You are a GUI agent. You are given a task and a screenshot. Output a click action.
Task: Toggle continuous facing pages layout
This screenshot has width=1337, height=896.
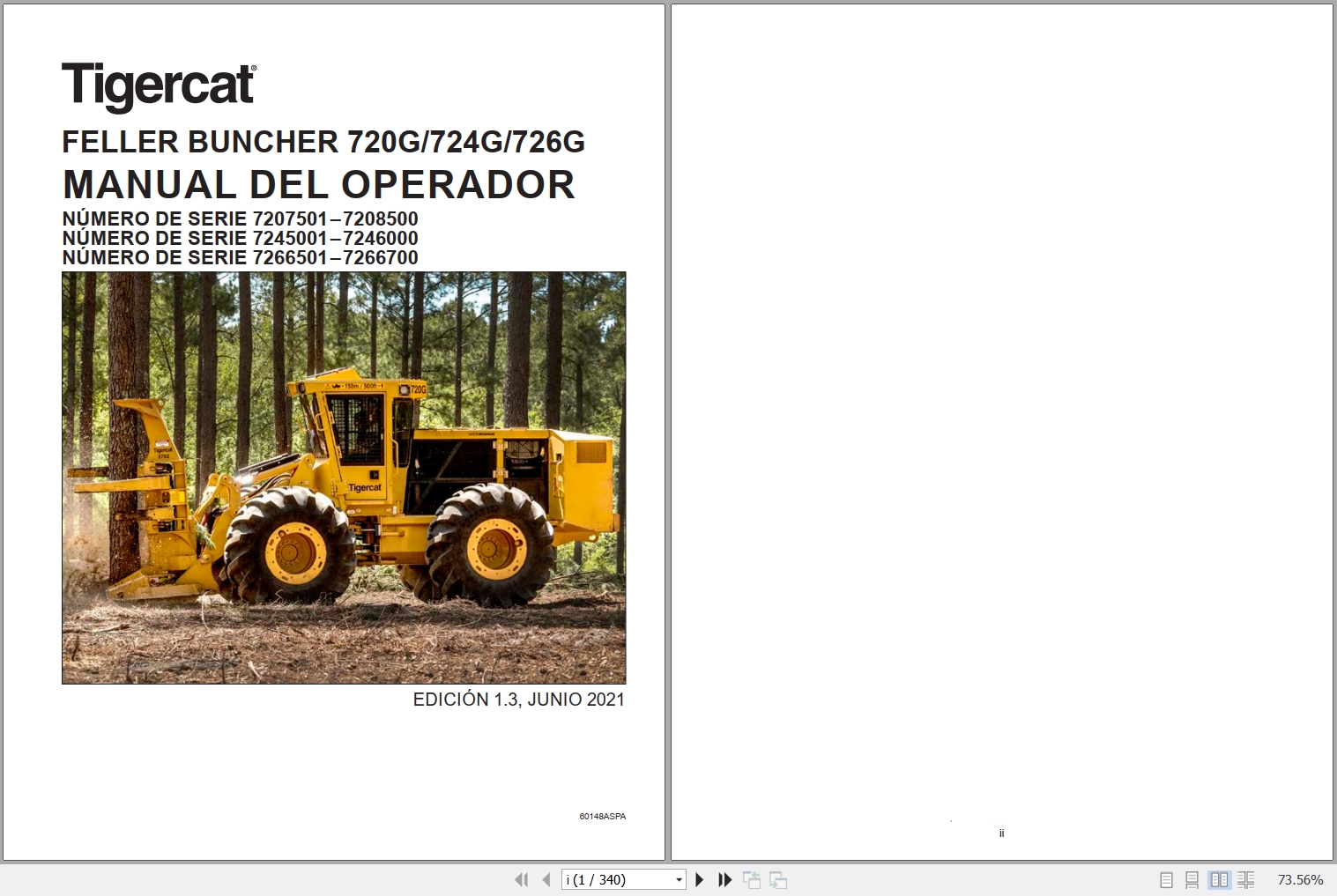pos(1246,879)
